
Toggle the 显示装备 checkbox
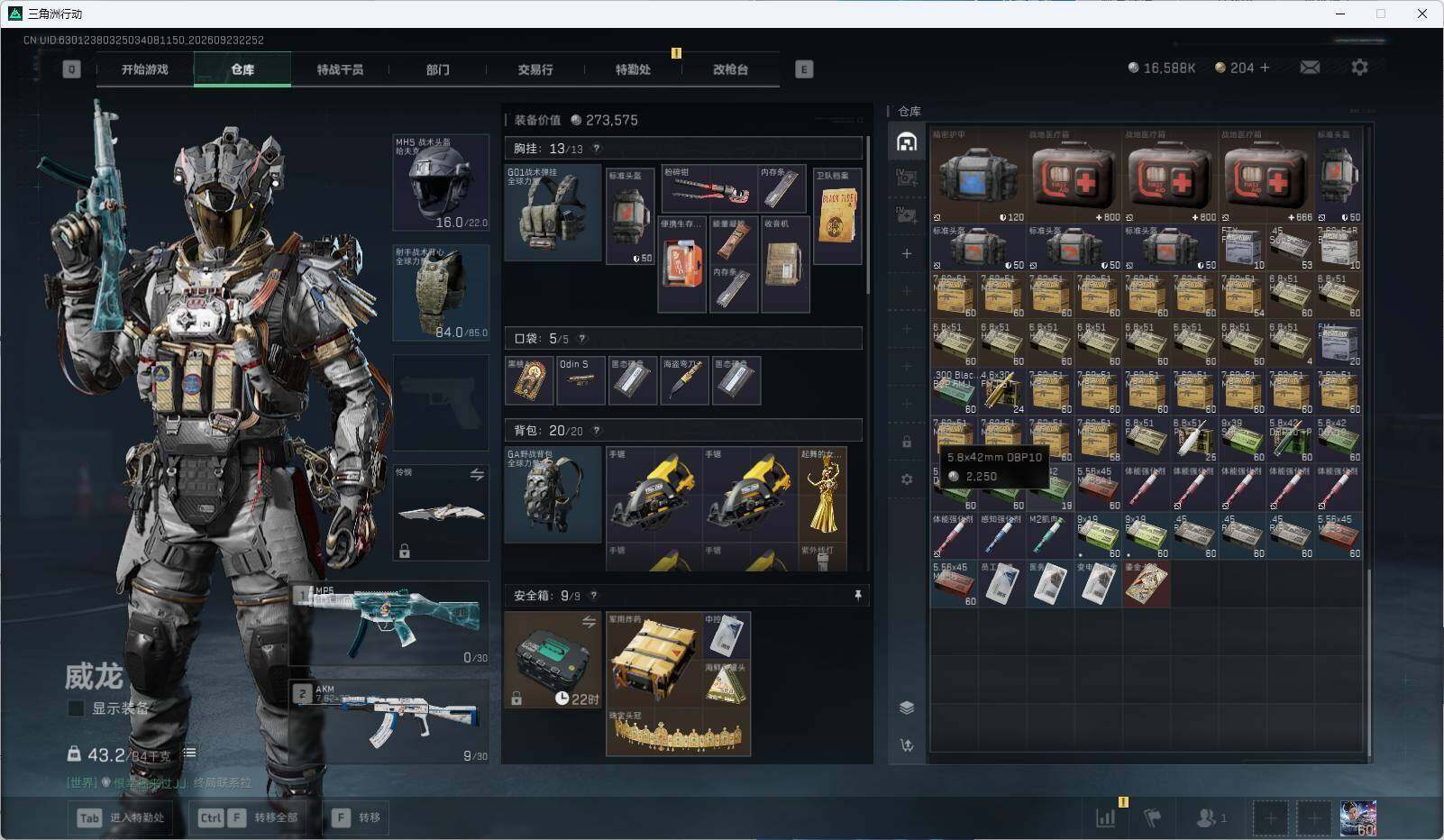(77, 708)
